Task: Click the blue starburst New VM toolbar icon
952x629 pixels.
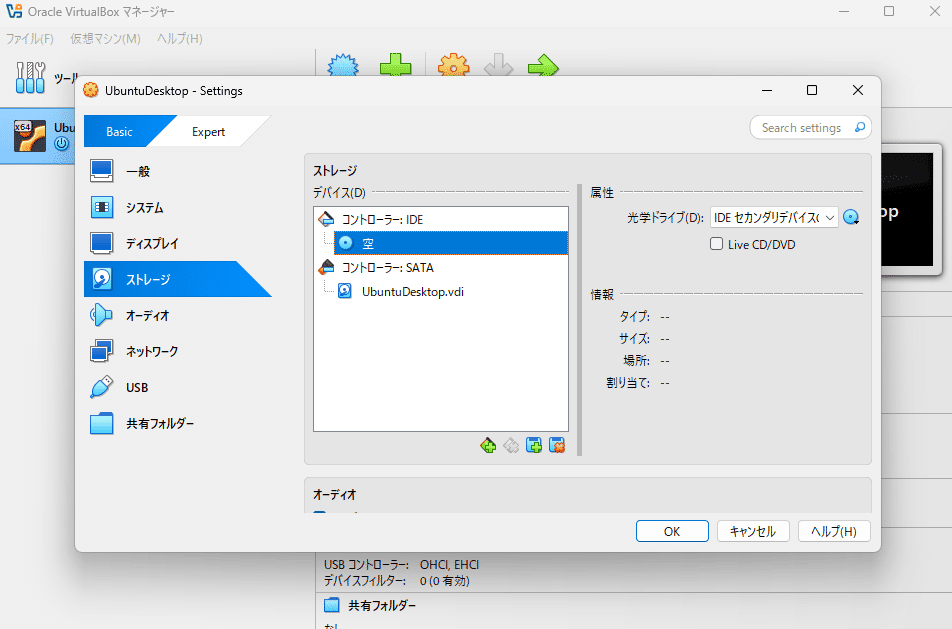Action: [x=343, y=65]
